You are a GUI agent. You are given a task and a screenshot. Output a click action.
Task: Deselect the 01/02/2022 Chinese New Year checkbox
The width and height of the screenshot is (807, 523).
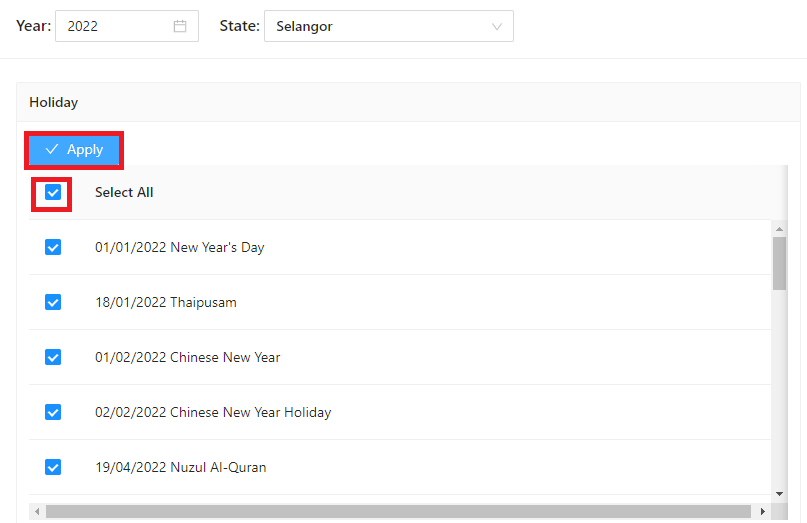[53, 357]
